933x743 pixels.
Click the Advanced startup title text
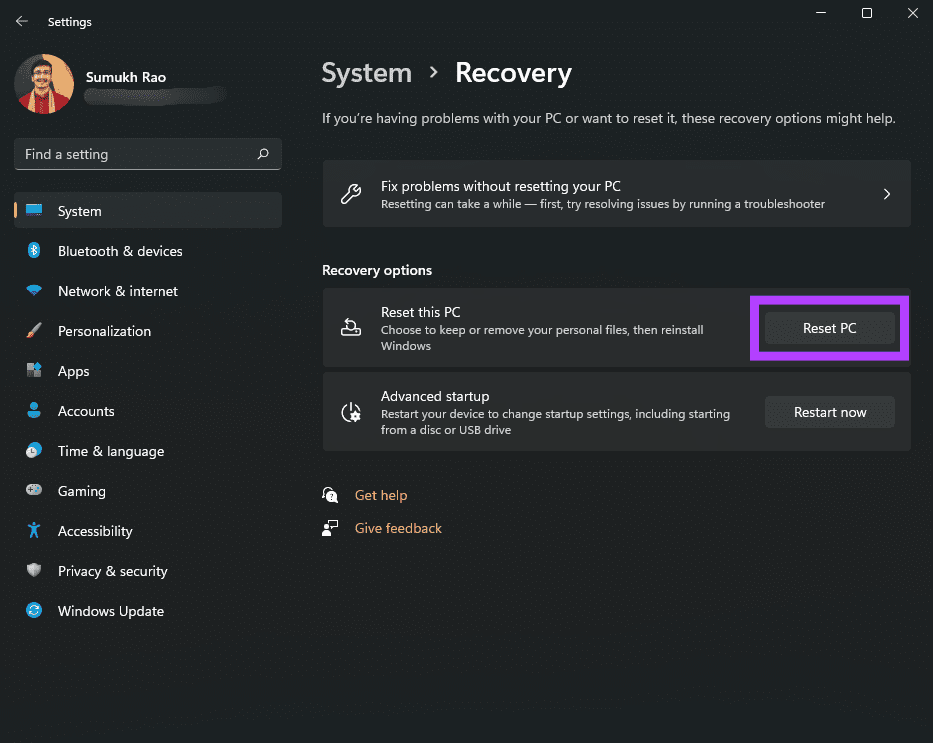coord(435,396)
